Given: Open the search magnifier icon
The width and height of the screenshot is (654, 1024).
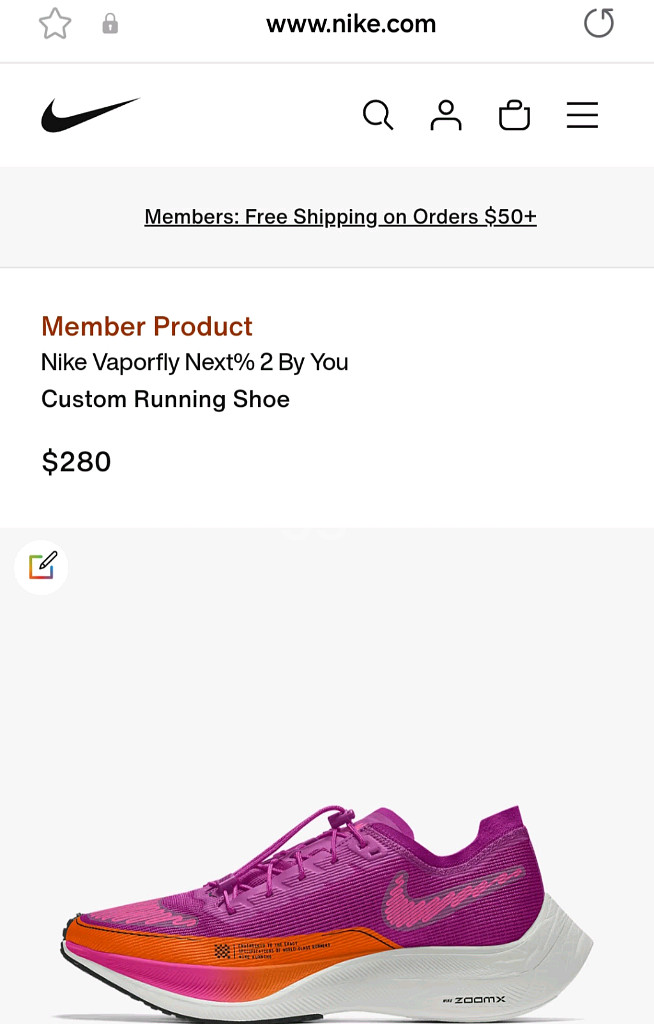Looking at the screenshot, I should 377,116.
